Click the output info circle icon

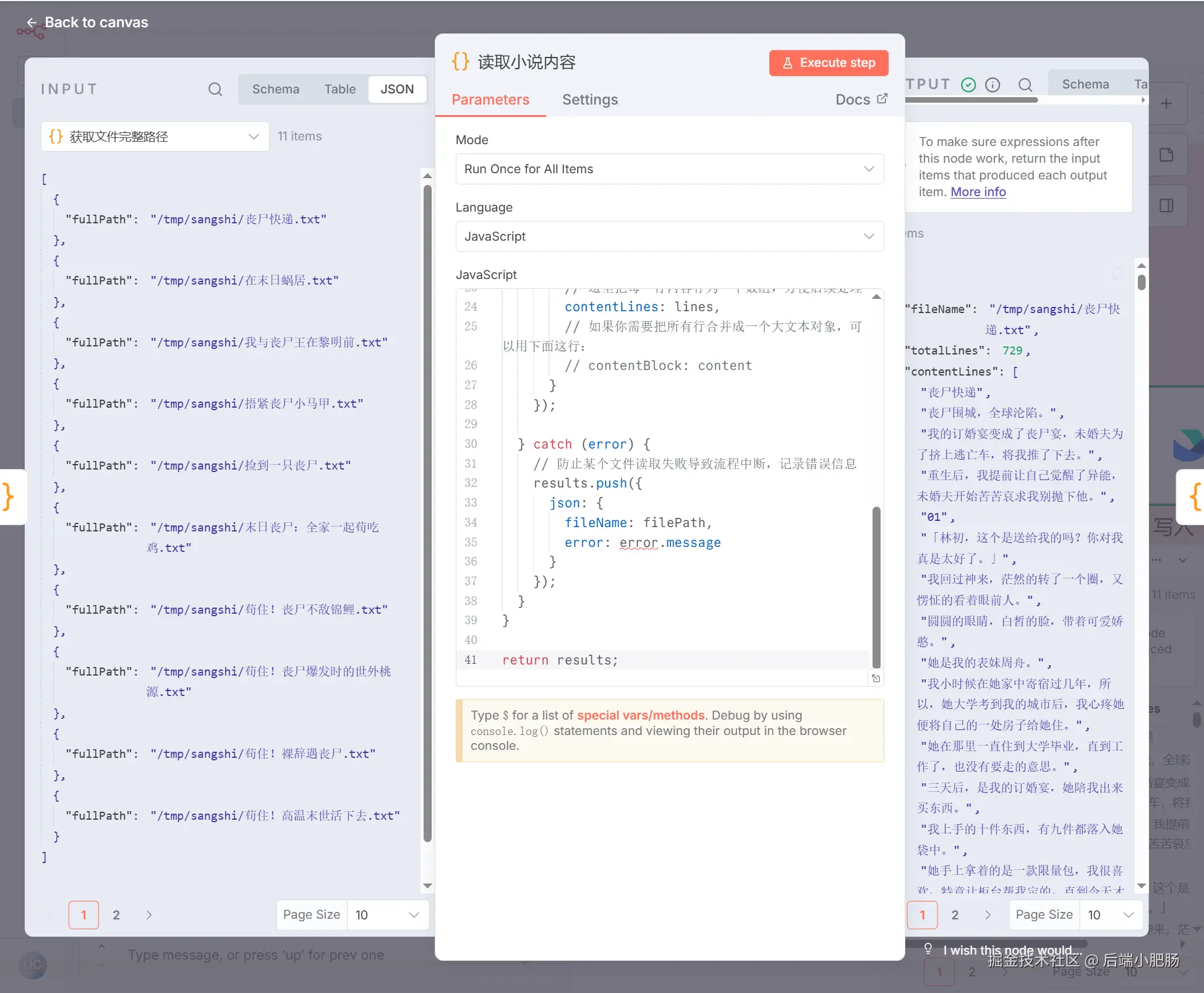tap(993, 85)
